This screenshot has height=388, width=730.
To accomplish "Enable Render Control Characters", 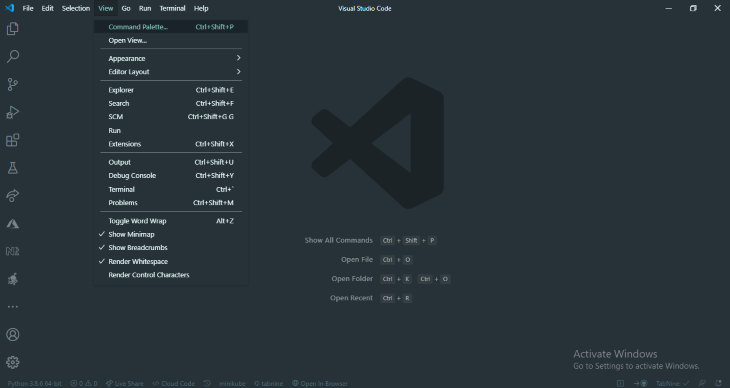I will coord(171,275).
